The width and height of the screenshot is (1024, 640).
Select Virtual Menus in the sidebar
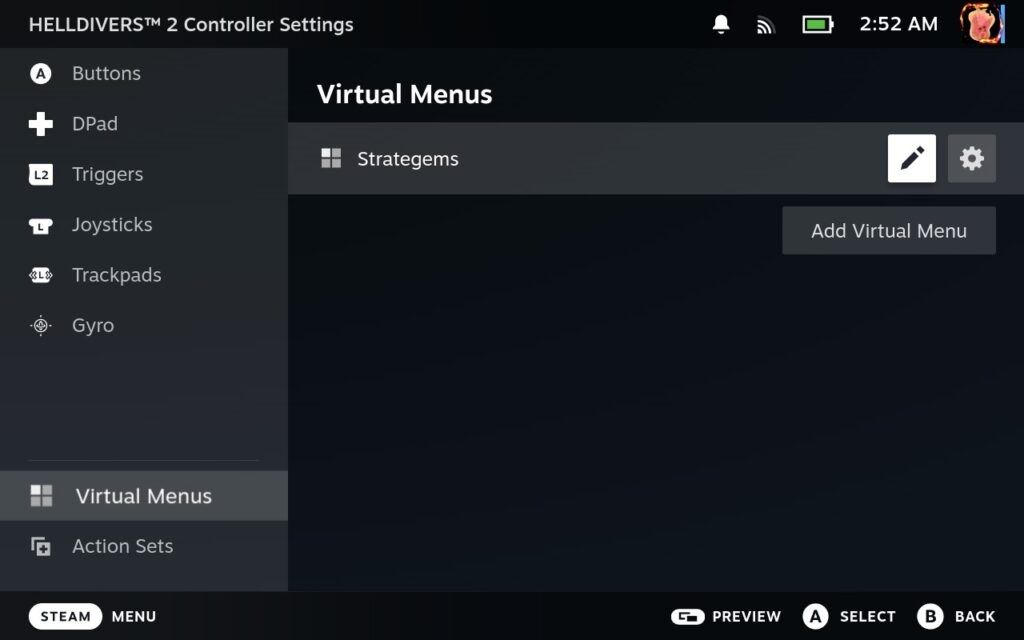pyautogui.click(x=144, y=496)
